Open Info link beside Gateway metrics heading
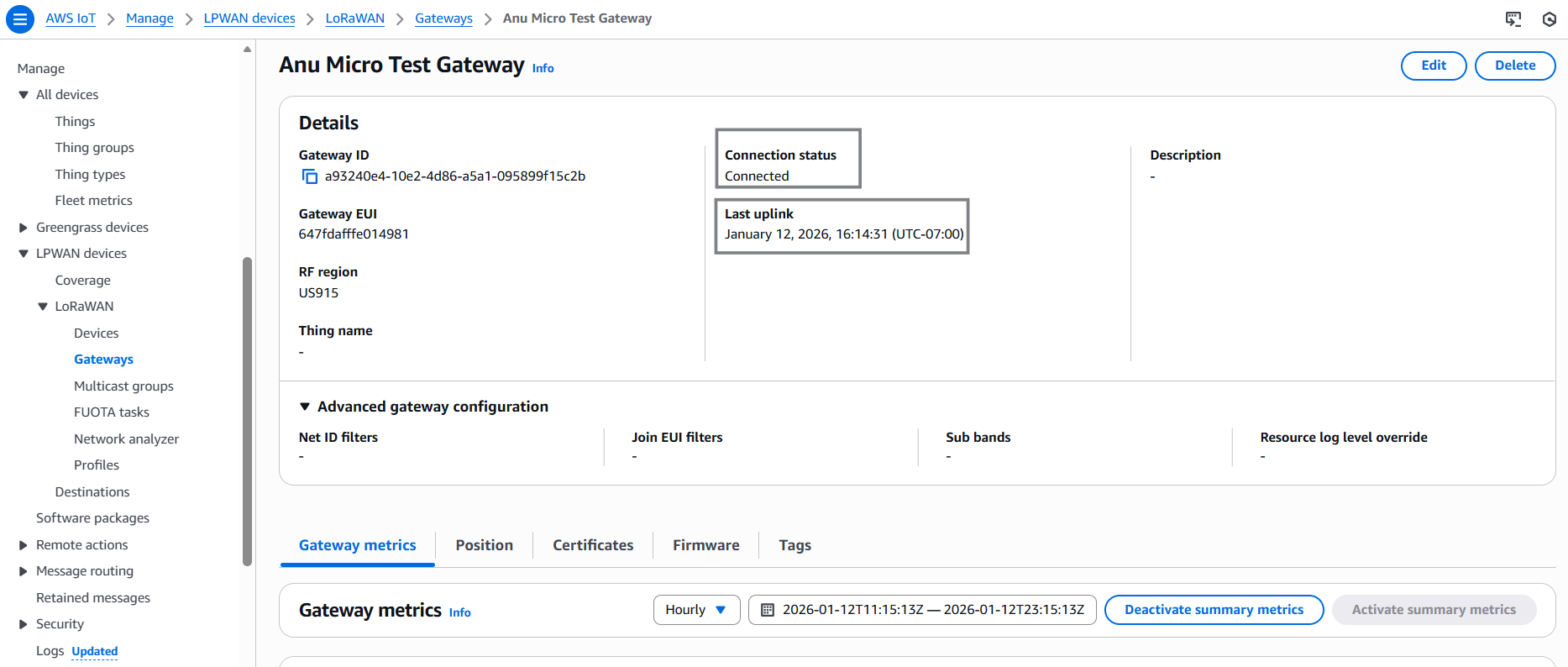 (x=459, y=612)
